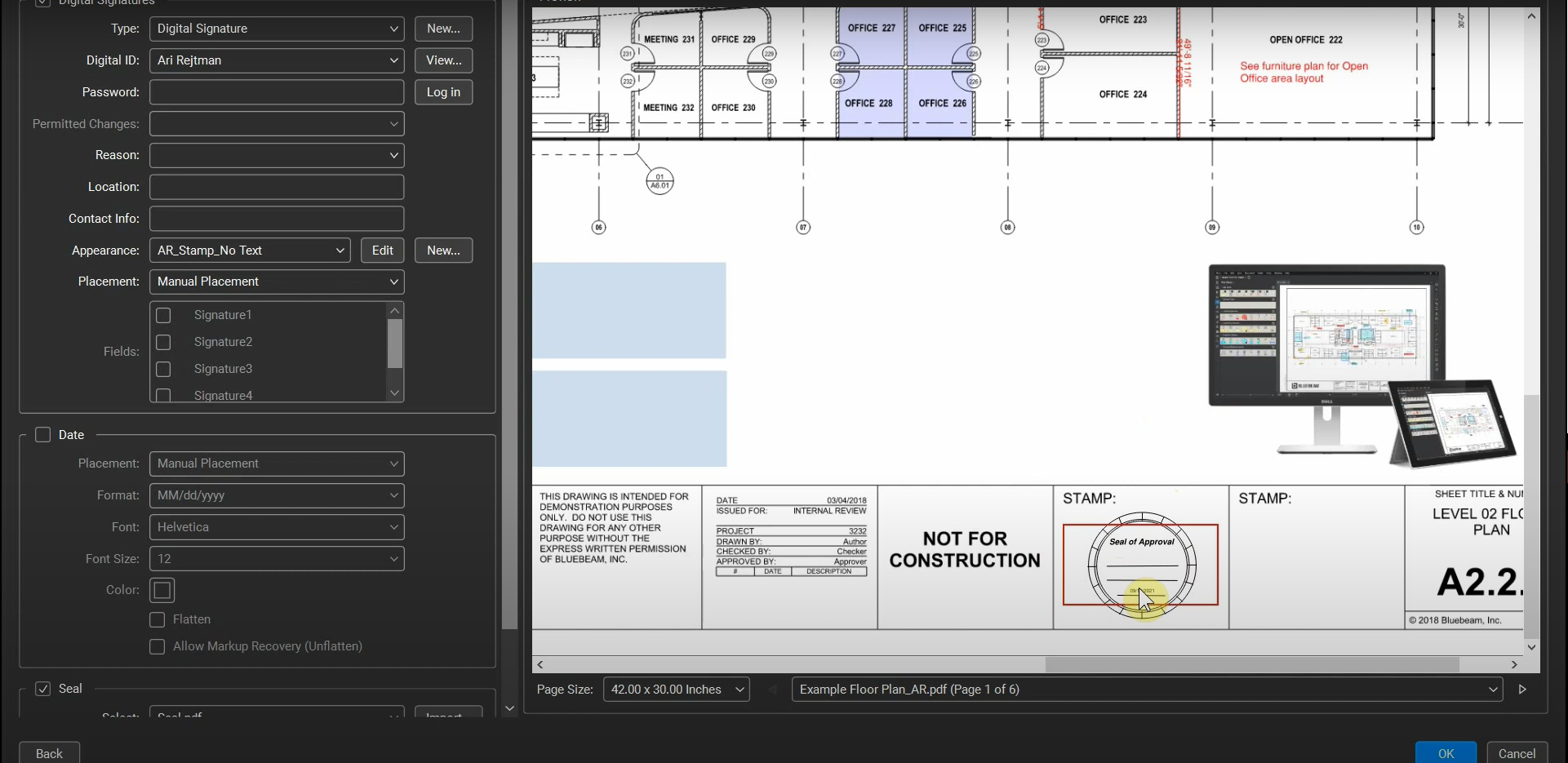Toggle Allow Markup Recovery (Unflatten)
The image size is (1568, 763).
[x=158, y=646]
